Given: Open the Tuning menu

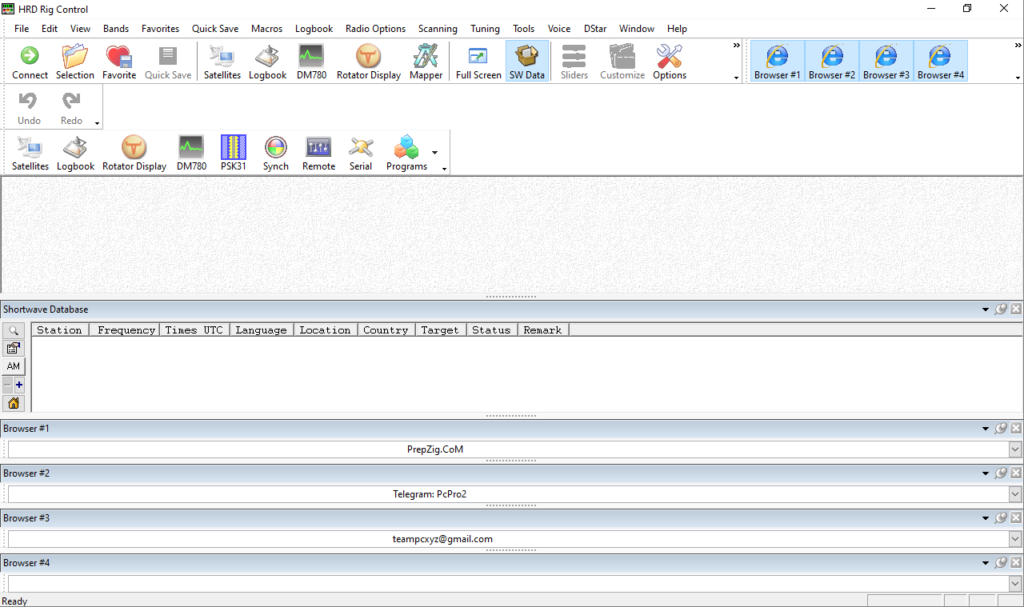Looking at the screenshot, I should click(485, 29).
